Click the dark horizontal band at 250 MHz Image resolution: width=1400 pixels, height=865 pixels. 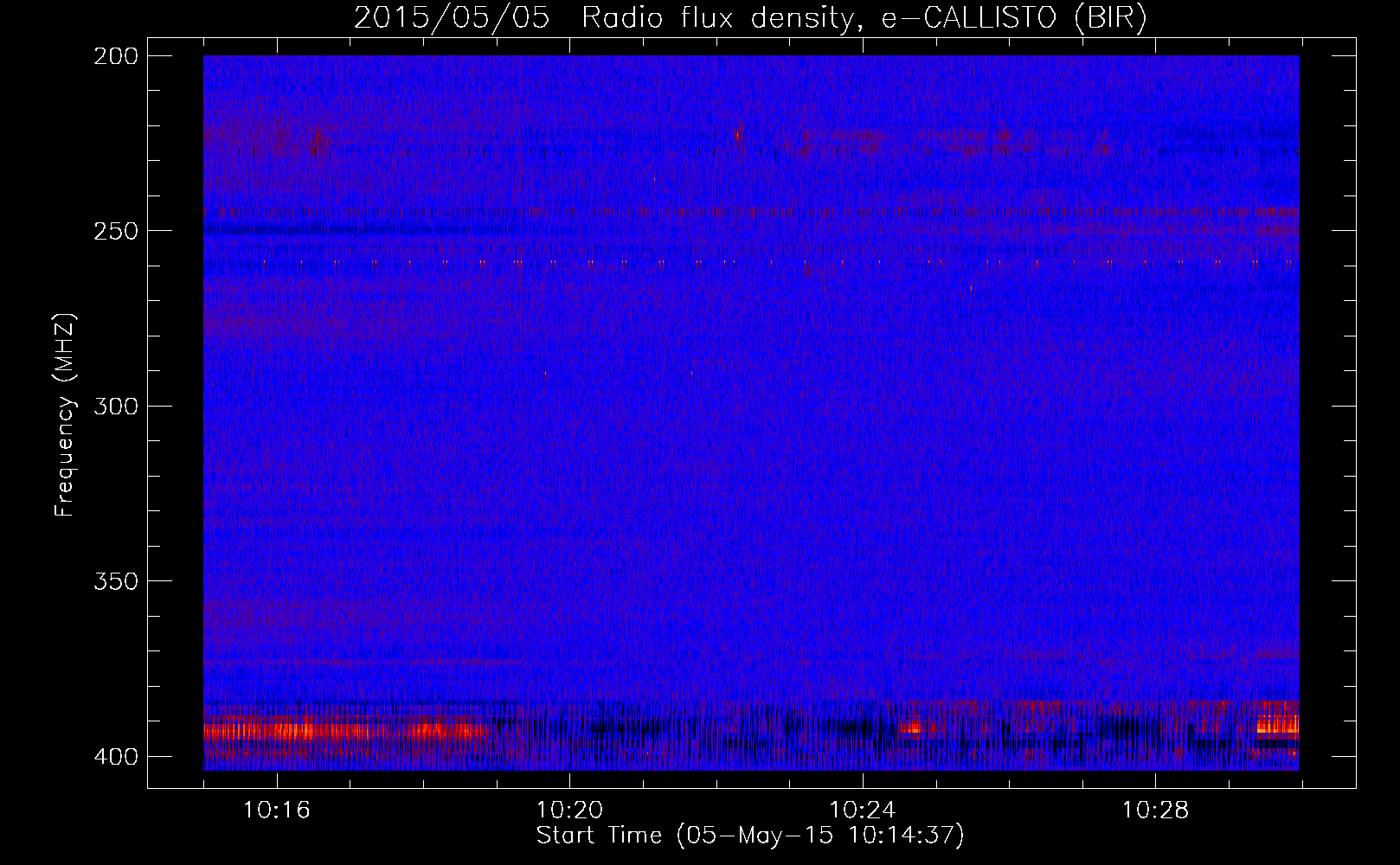coord(355,230)
